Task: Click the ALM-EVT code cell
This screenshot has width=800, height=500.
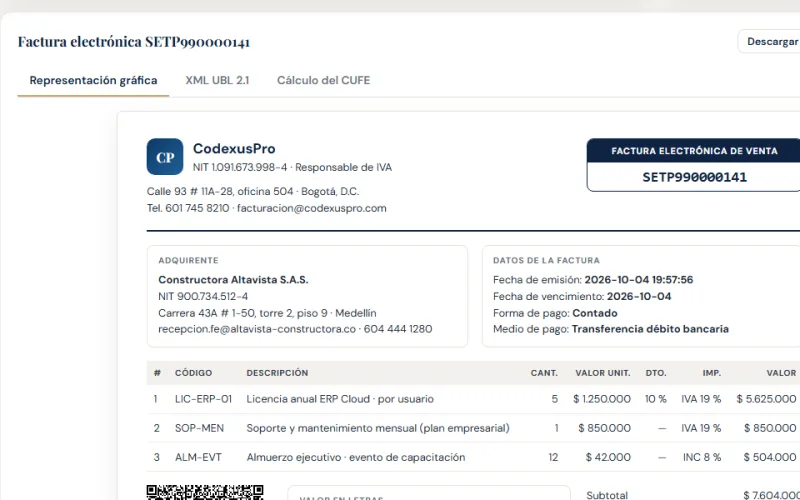Action: point(198,457)
